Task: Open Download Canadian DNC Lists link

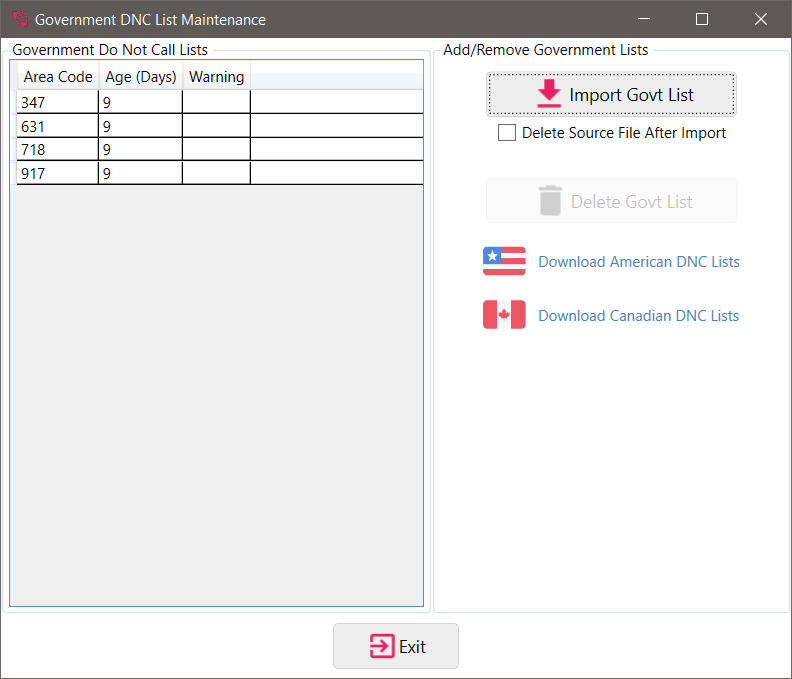Action: [x=638, y=316]
